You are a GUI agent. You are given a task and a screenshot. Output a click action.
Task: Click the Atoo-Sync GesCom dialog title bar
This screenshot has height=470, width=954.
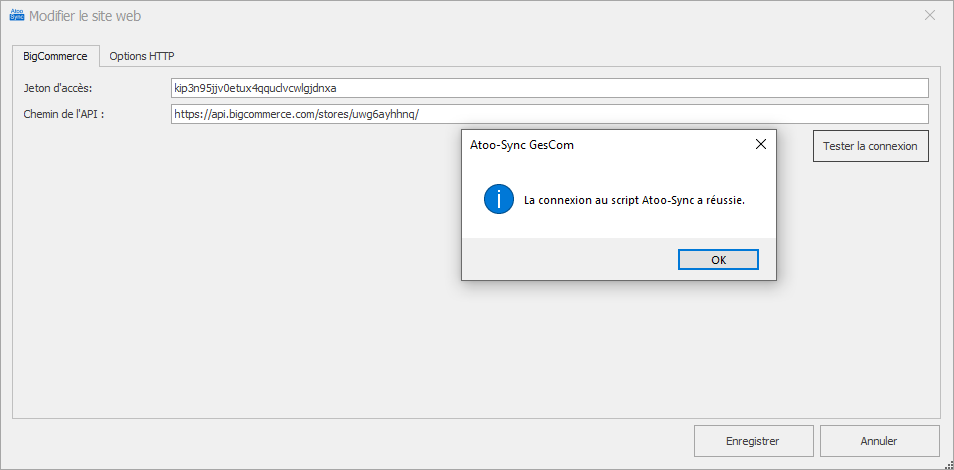click(x=605, y=145)
